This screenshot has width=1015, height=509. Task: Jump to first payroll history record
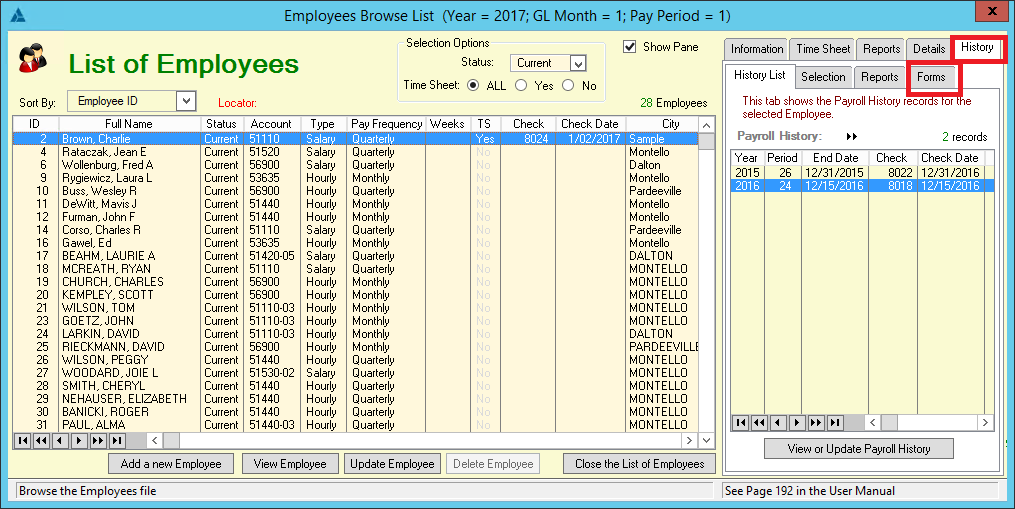pos(740,423)
